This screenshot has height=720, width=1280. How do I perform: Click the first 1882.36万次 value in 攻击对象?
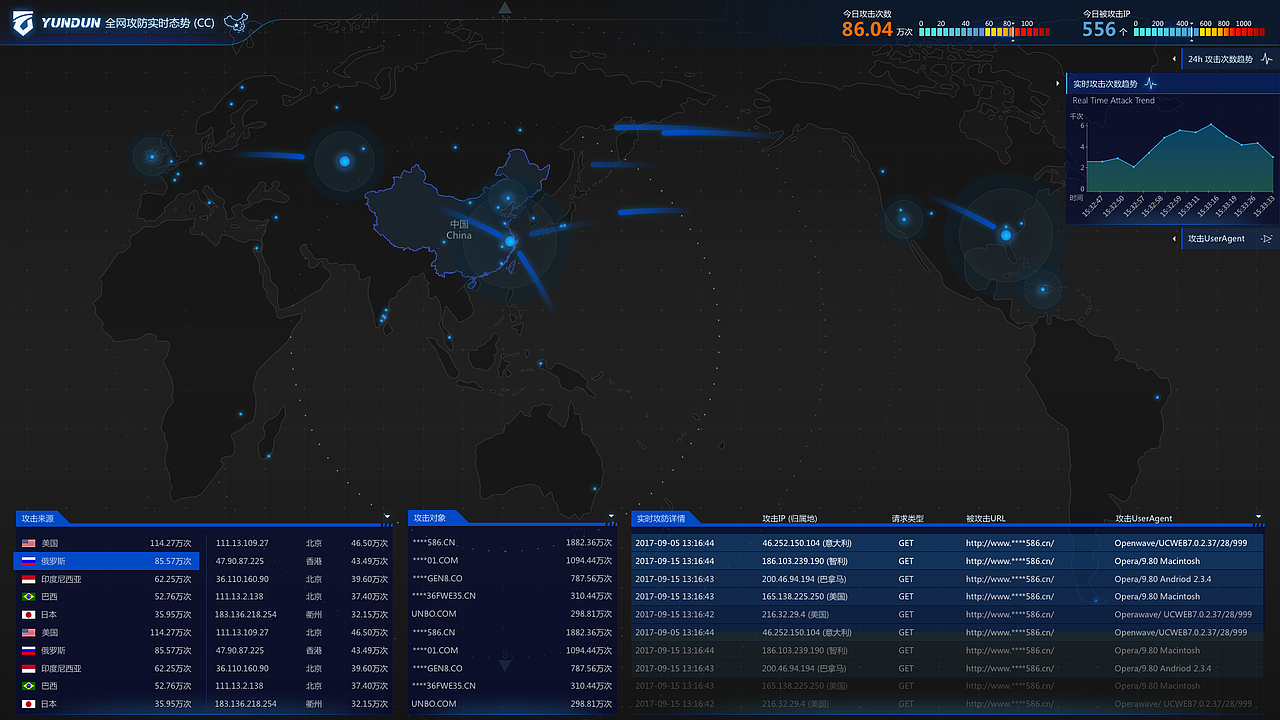(x=589, y=543)
